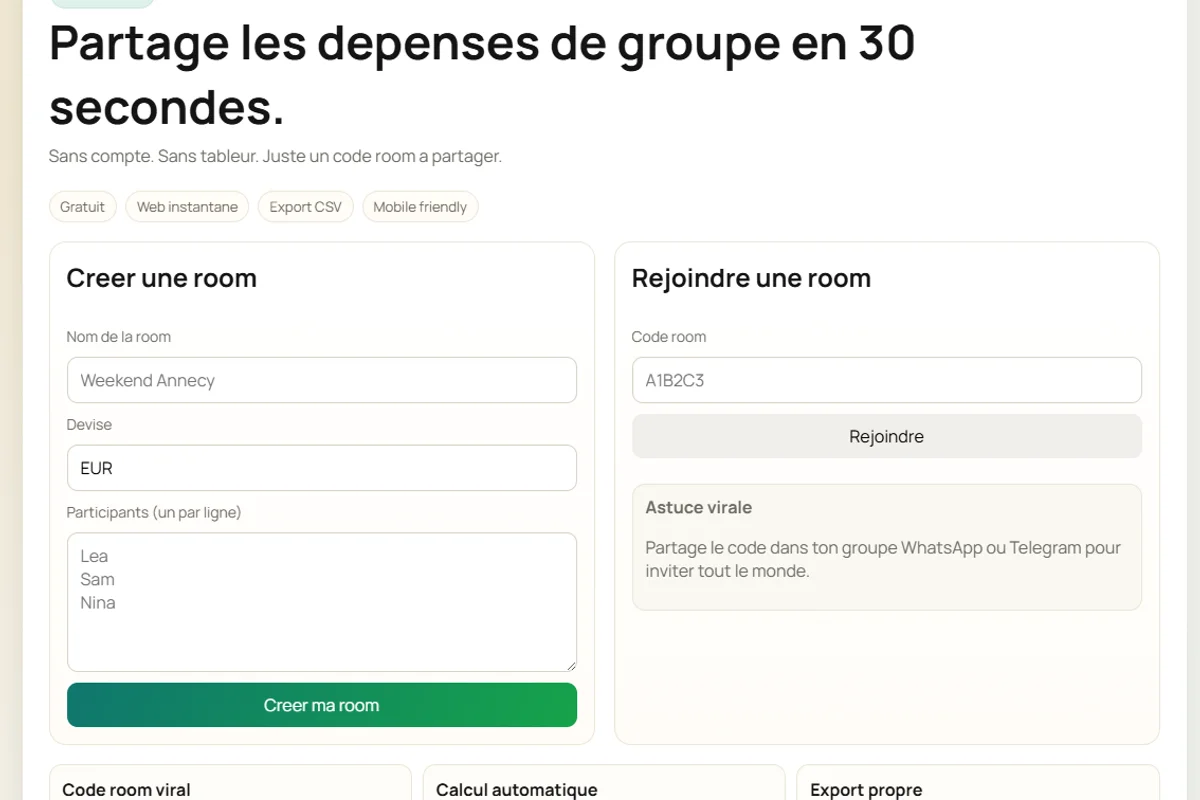
Task: Click the 'Export CSV' badge
Action: coord(305,206)
